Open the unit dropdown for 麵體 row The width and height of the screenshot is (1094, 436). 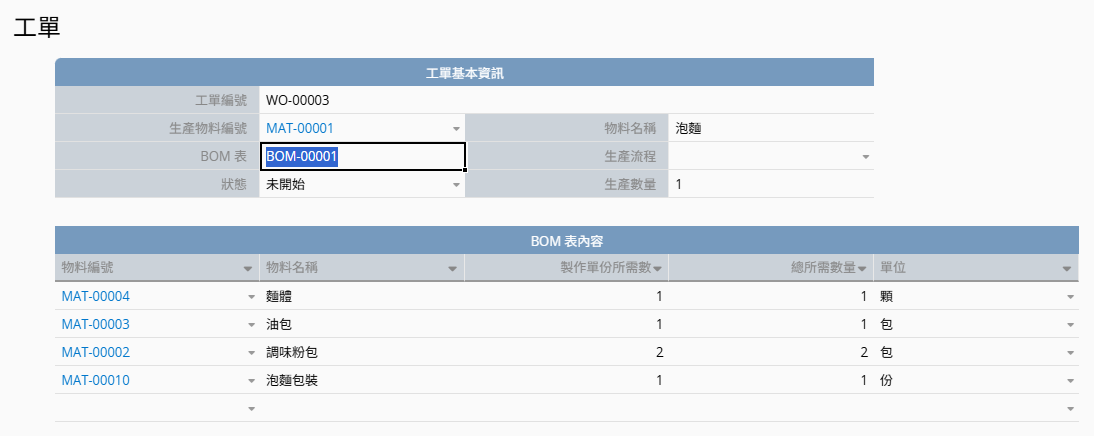1070,297
